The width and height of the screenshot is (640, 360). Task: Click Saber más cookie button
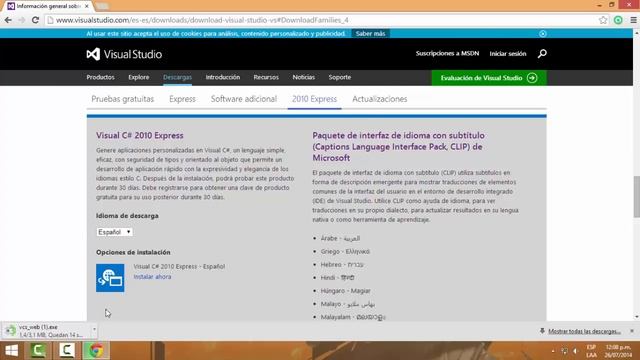pyautogui.click(x=370, y=33)
